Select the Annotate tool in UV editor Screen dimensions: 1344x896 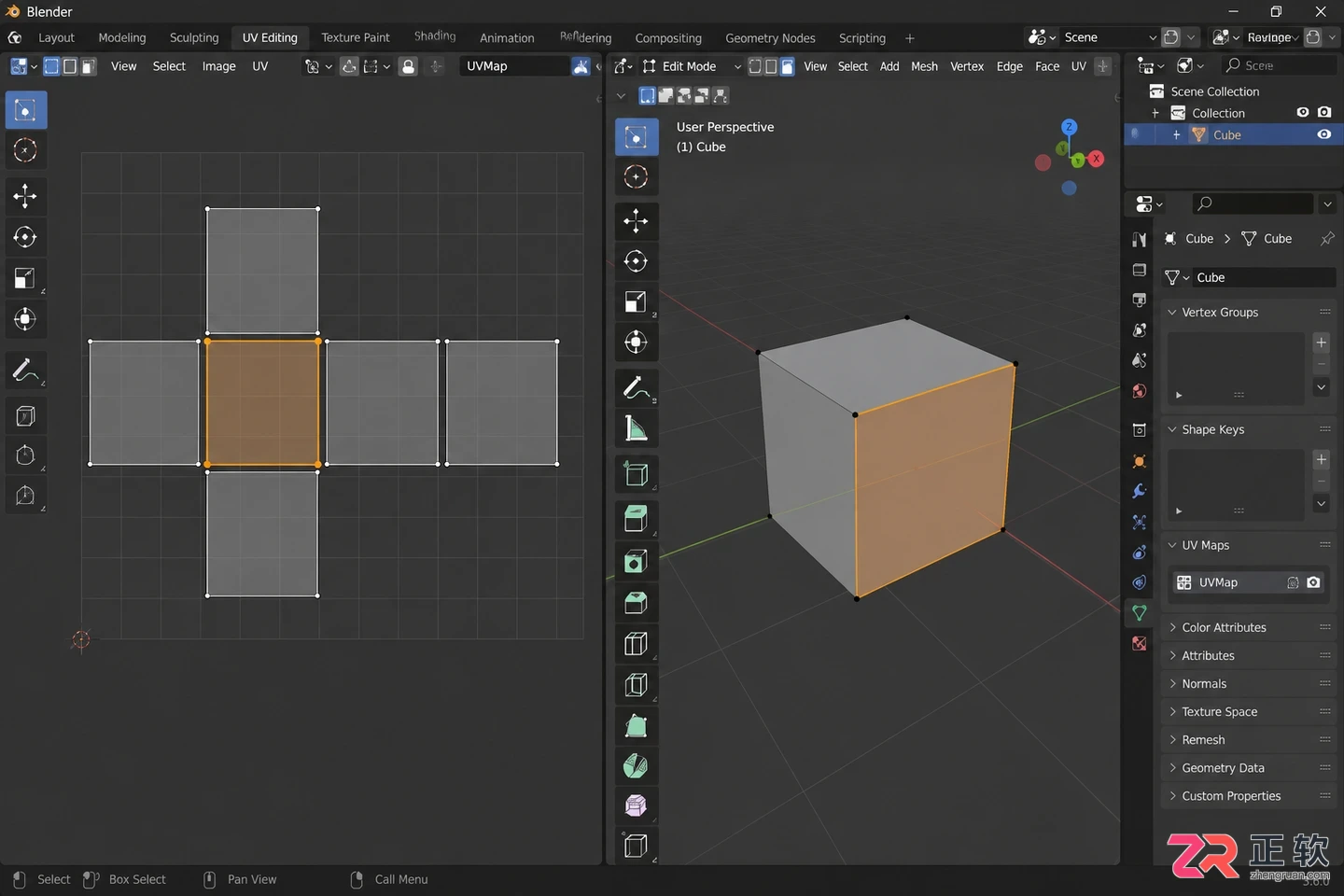pyautogui.click(x=25, y=371)
